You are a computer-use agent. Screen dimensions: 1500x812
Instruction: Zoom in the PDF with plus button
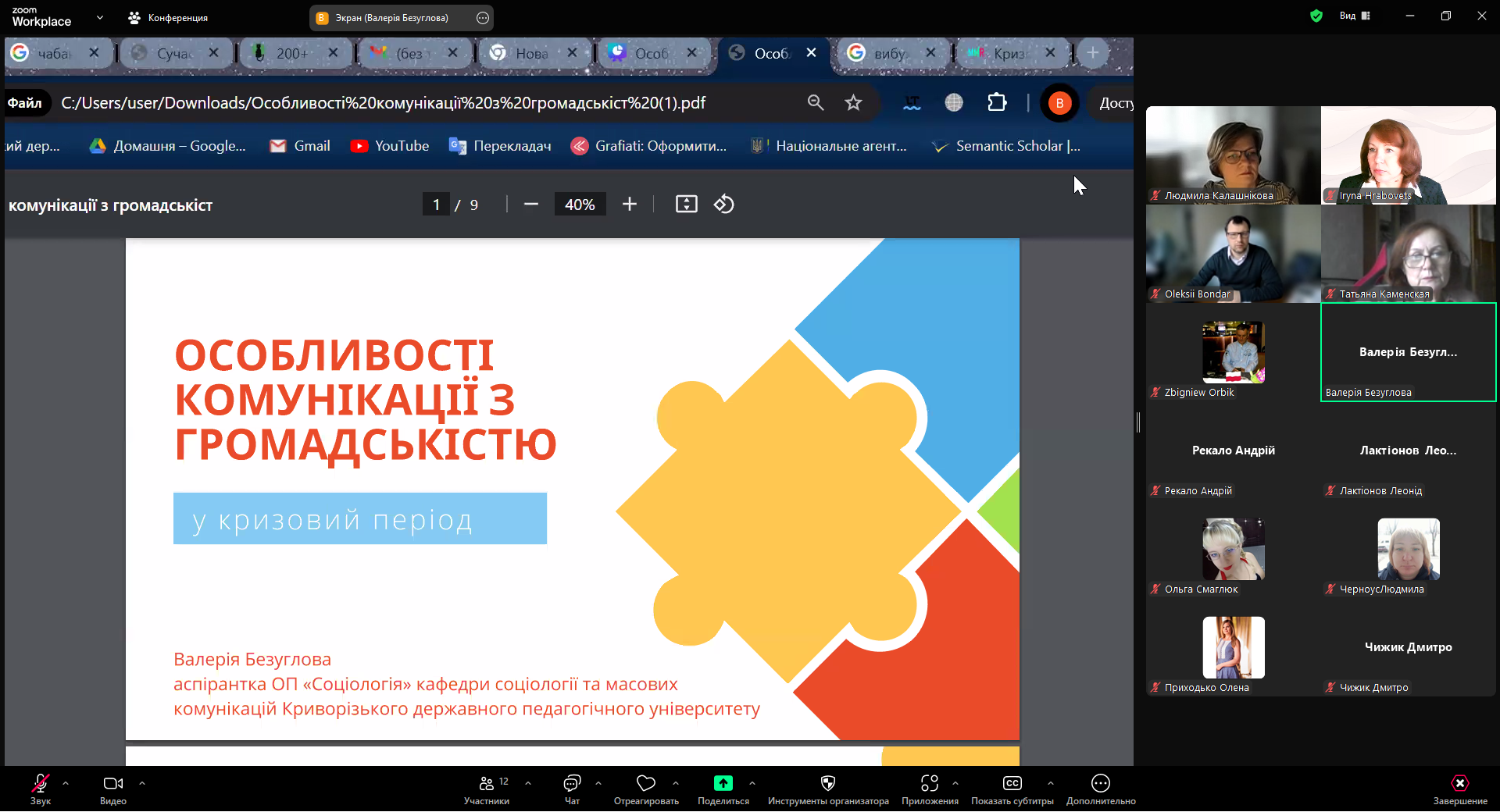click(630, 205)
